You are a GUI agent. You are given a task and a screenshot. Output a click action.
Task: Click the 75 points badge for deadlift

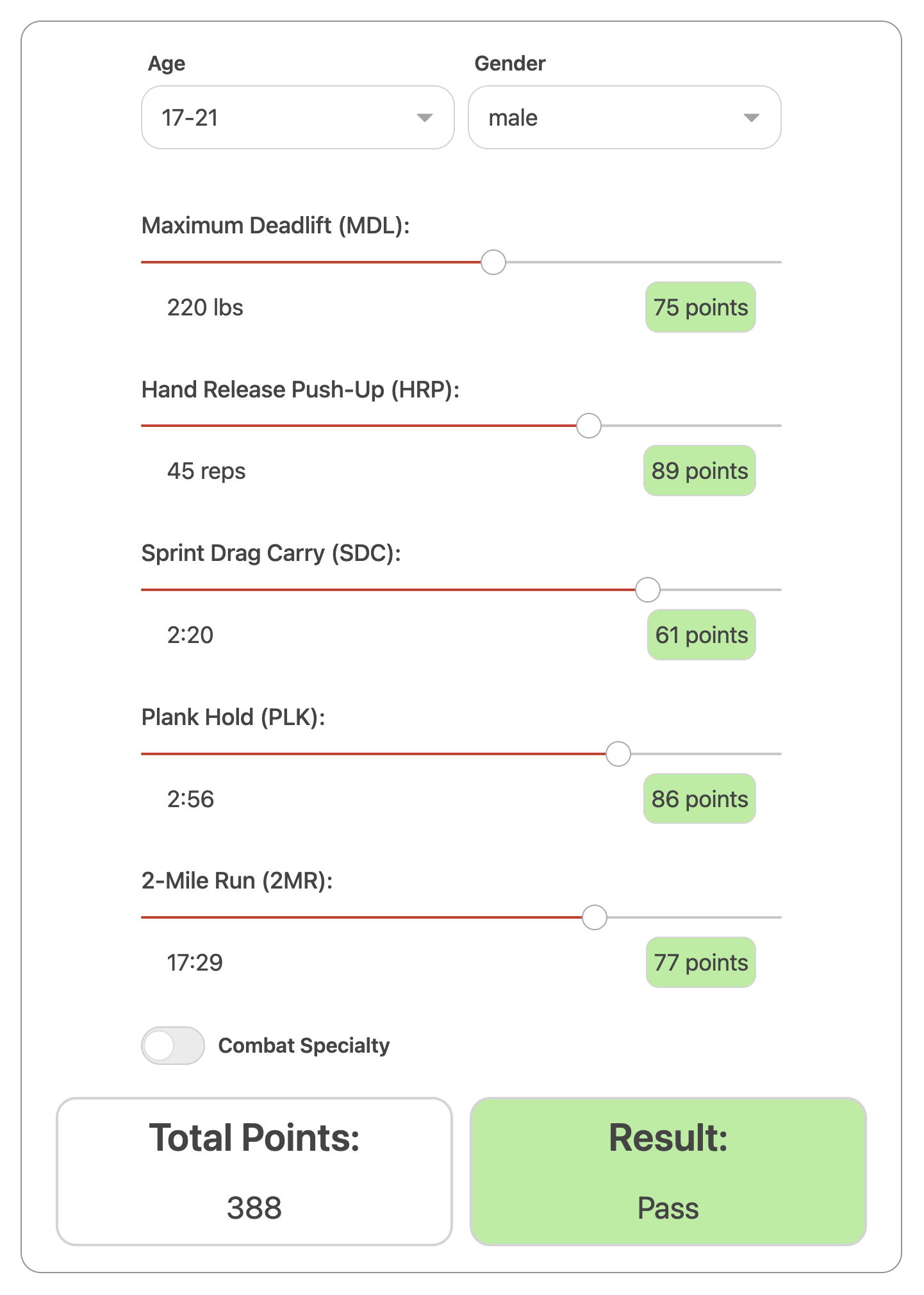click(700, 307)
